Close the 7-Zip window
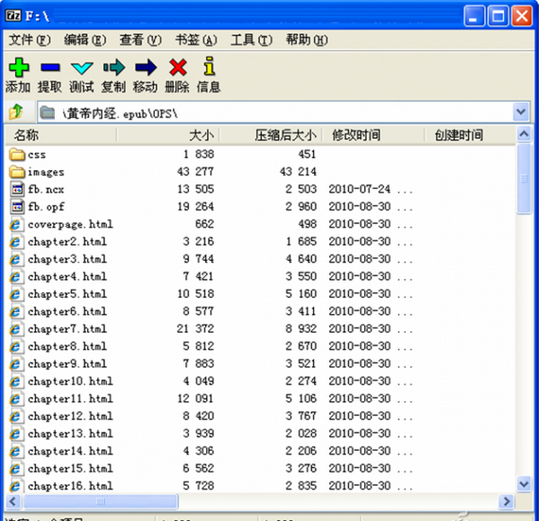The image size is (539, 521). [x=522, y=16]
